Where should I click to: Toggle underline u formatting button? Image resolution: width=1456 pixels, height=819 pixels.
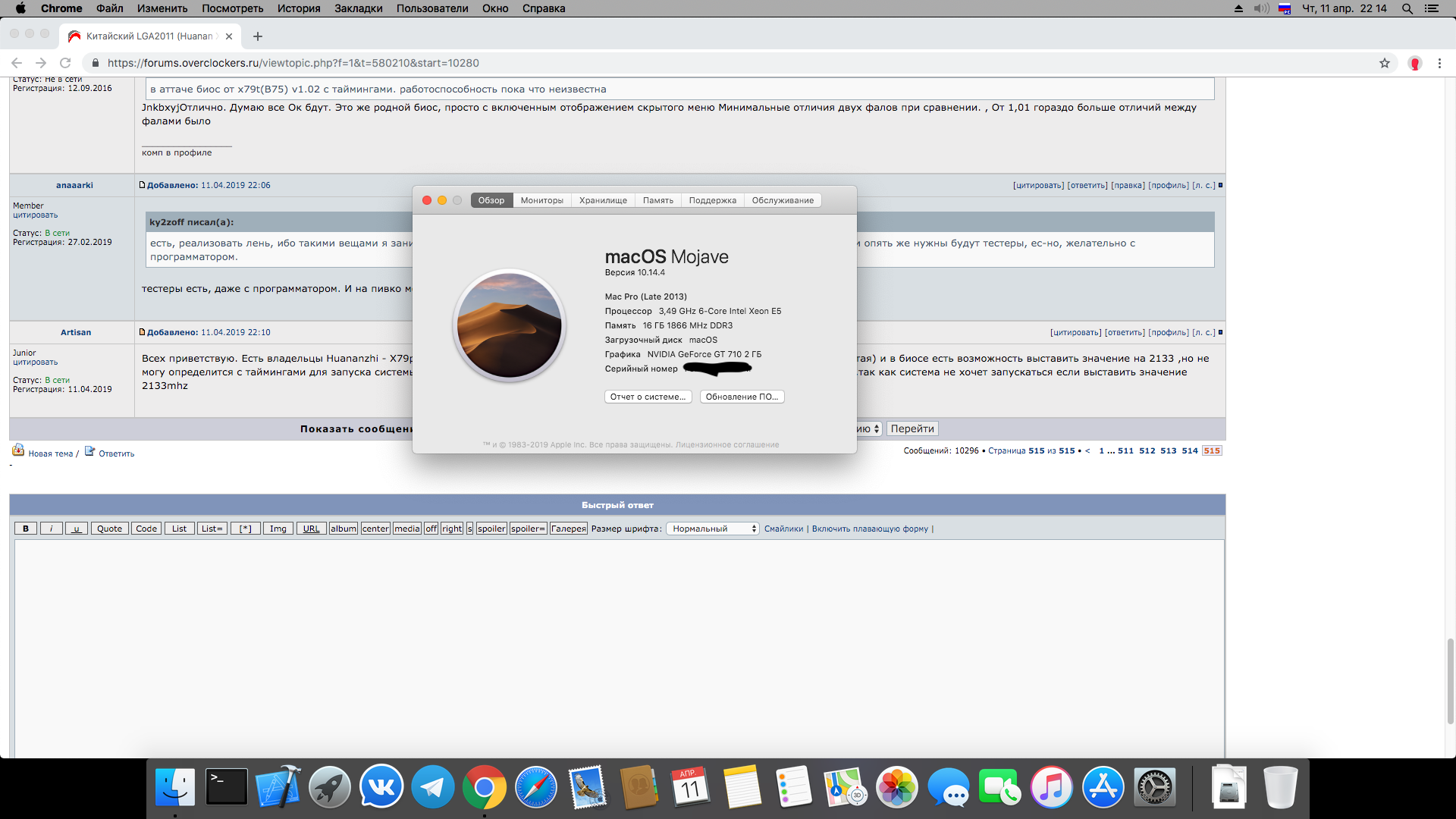77,529
